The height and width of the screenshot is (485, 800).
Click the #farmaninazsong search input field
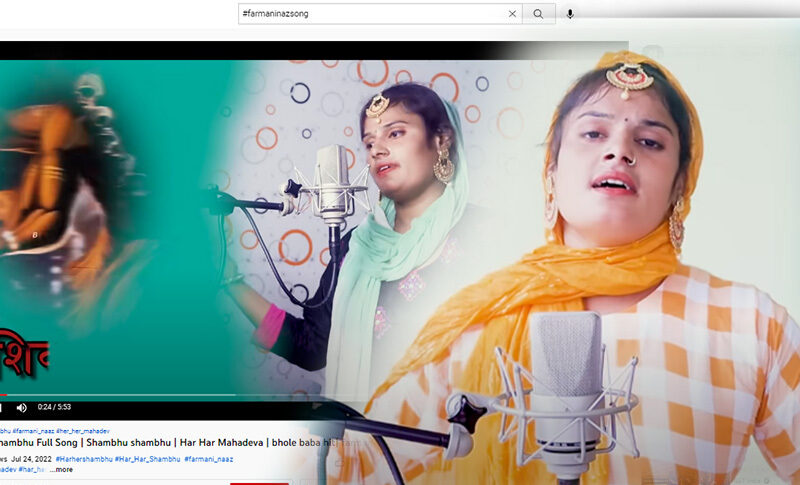pyautogui.click(x=370, y=14)
